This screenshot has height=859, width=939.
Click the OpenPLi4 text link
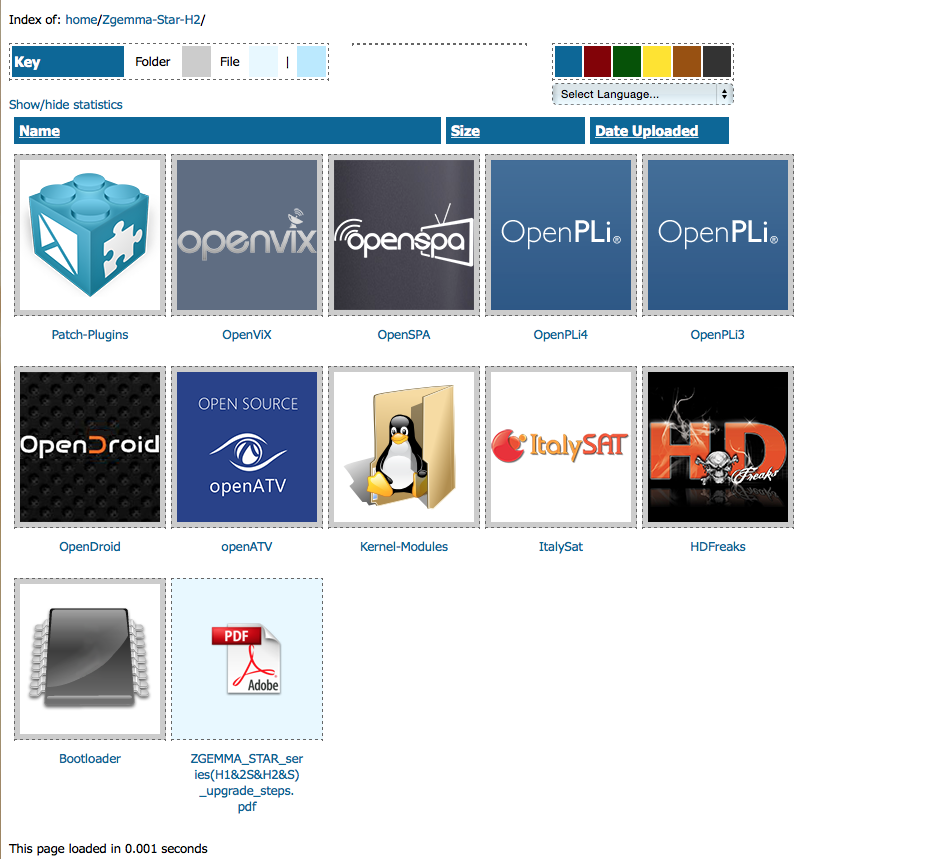(561, 335)
